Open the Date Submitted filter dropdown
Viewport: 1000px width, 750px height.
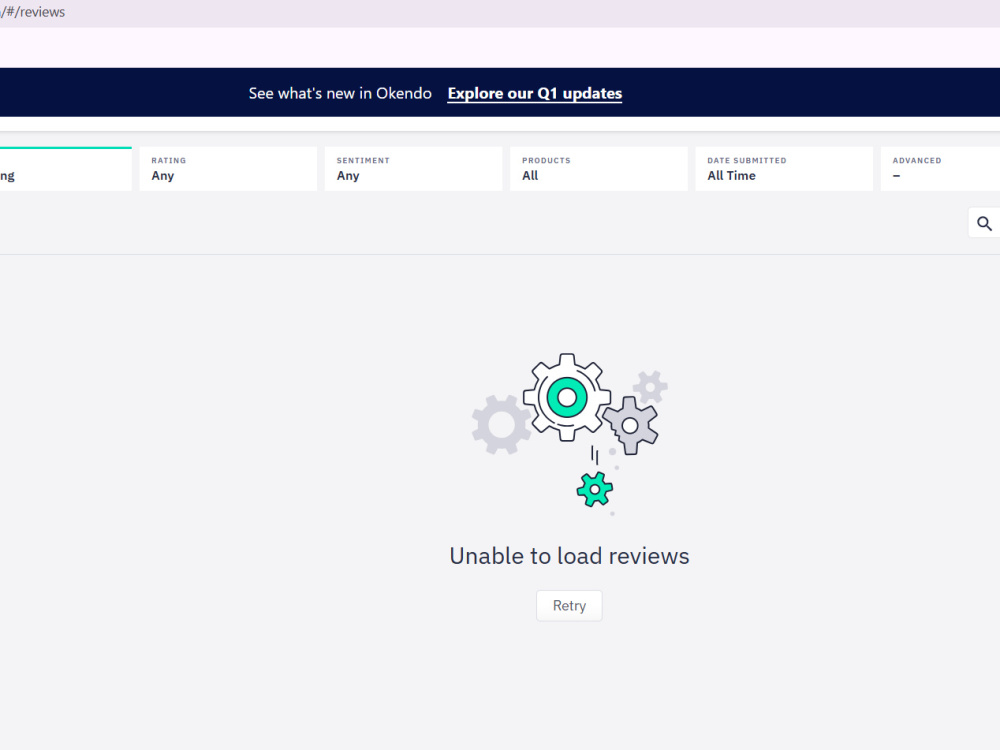click(x=784, y=169)
